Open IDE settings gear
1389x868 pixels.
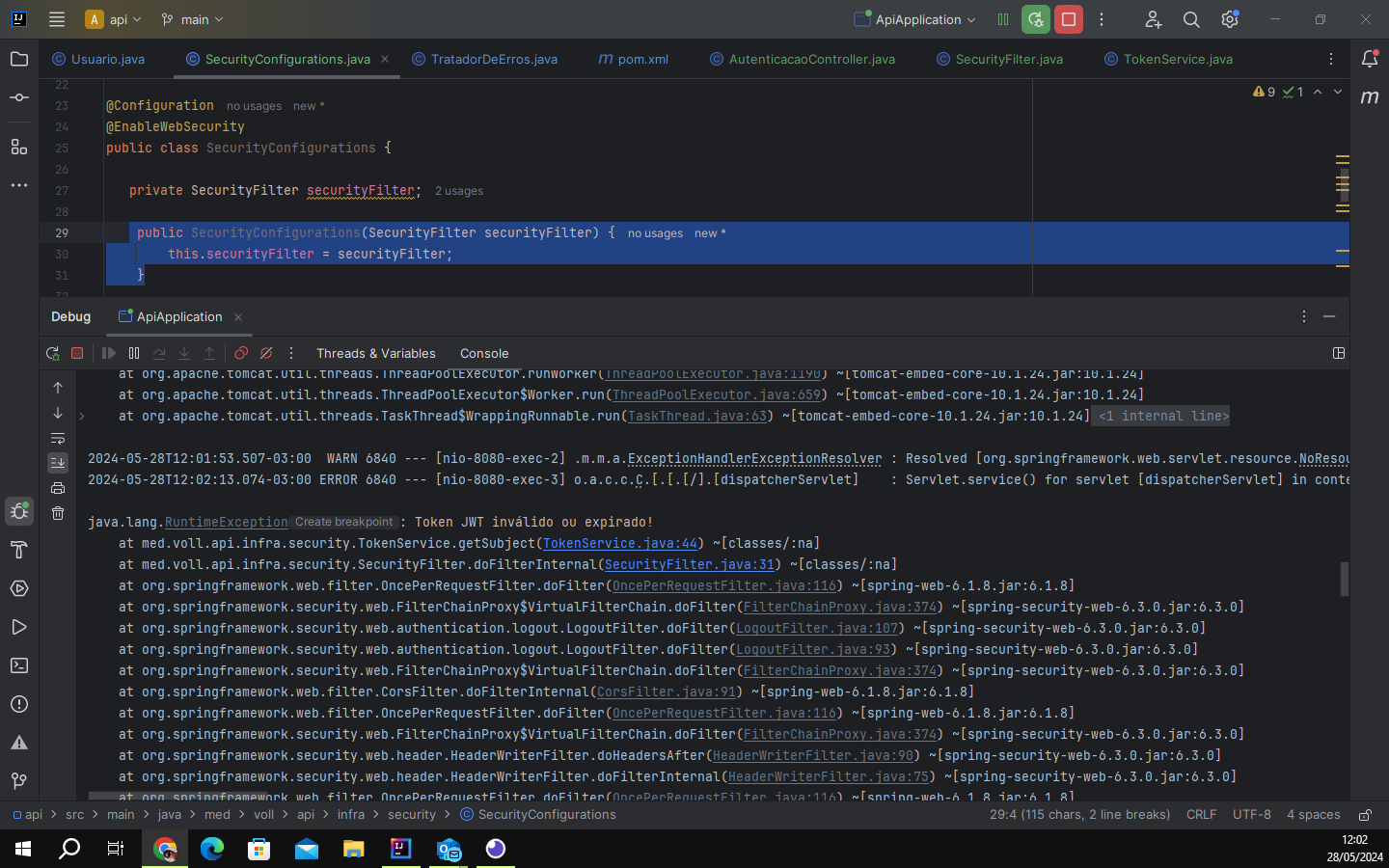click(1230, 19)
